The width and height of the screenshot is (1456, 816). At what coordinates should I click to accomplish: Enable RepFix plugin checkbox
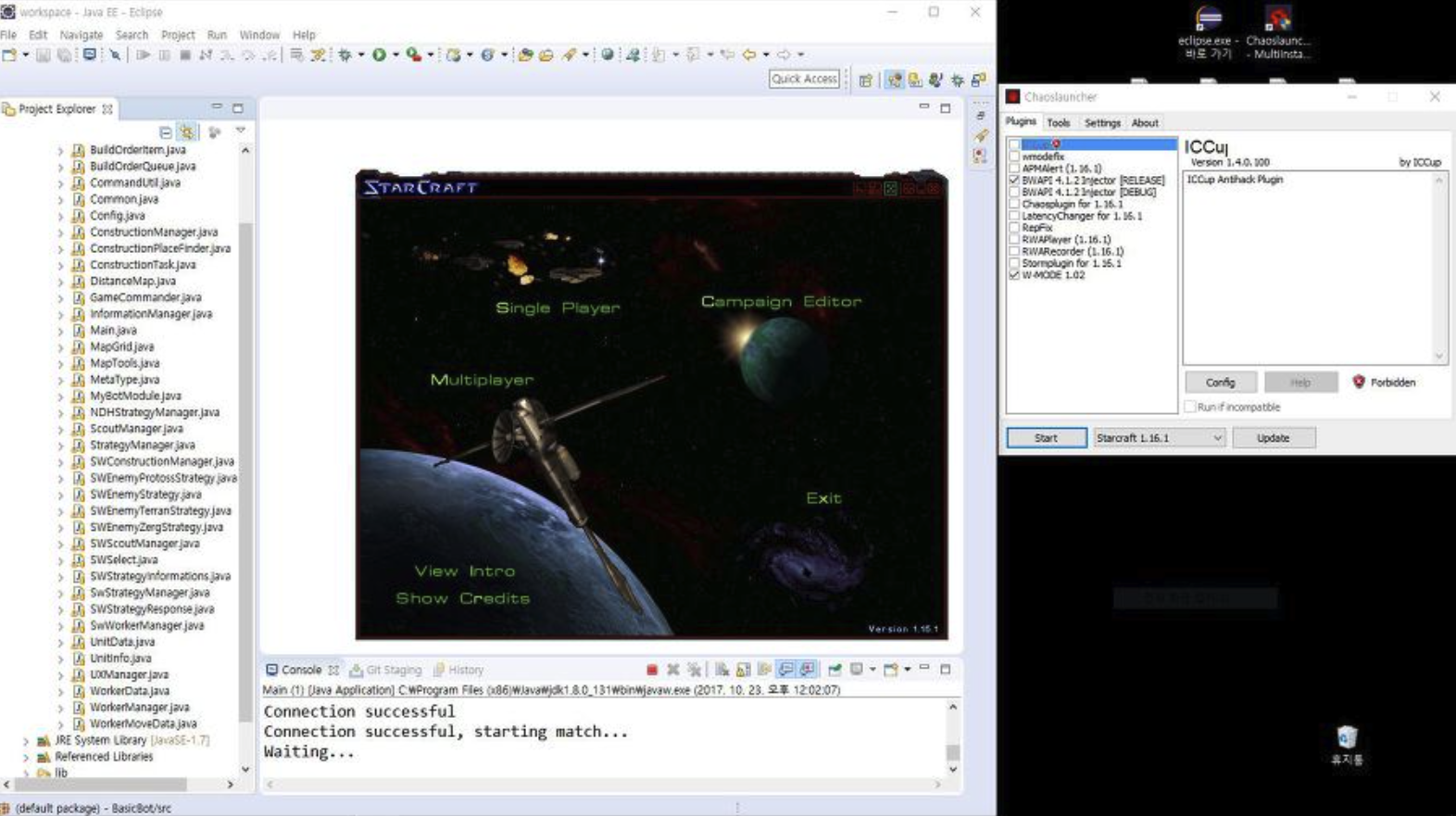[1014, 228]
